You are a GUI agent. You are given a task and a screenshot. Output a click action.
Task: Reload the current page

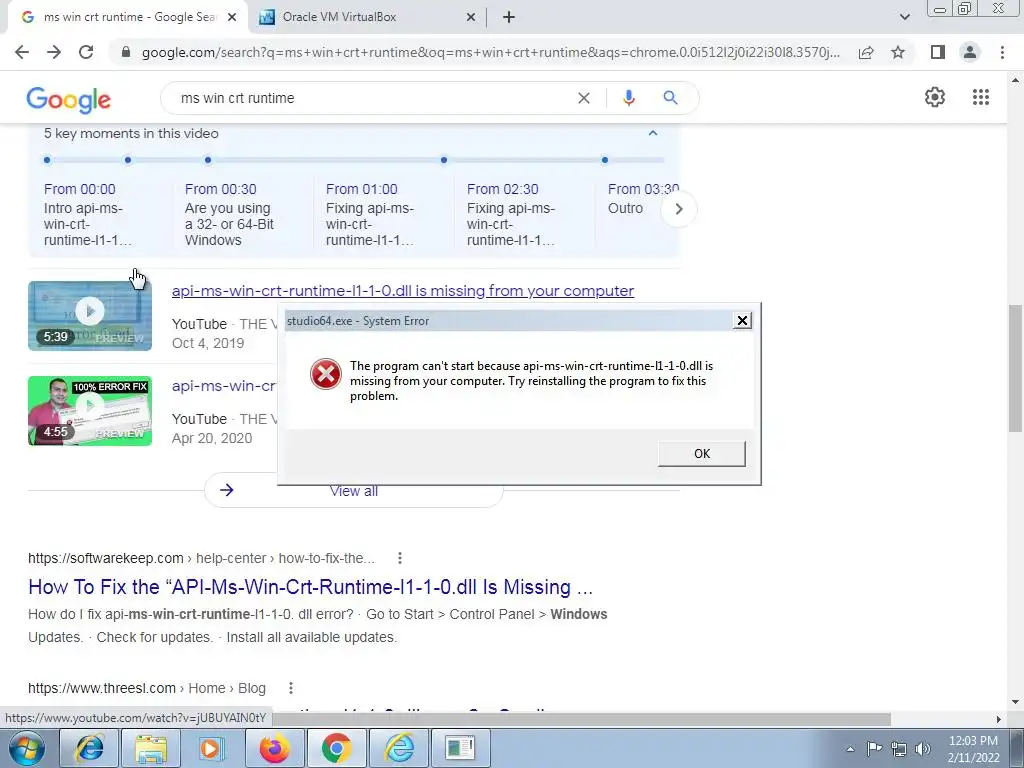click(86, 52)
